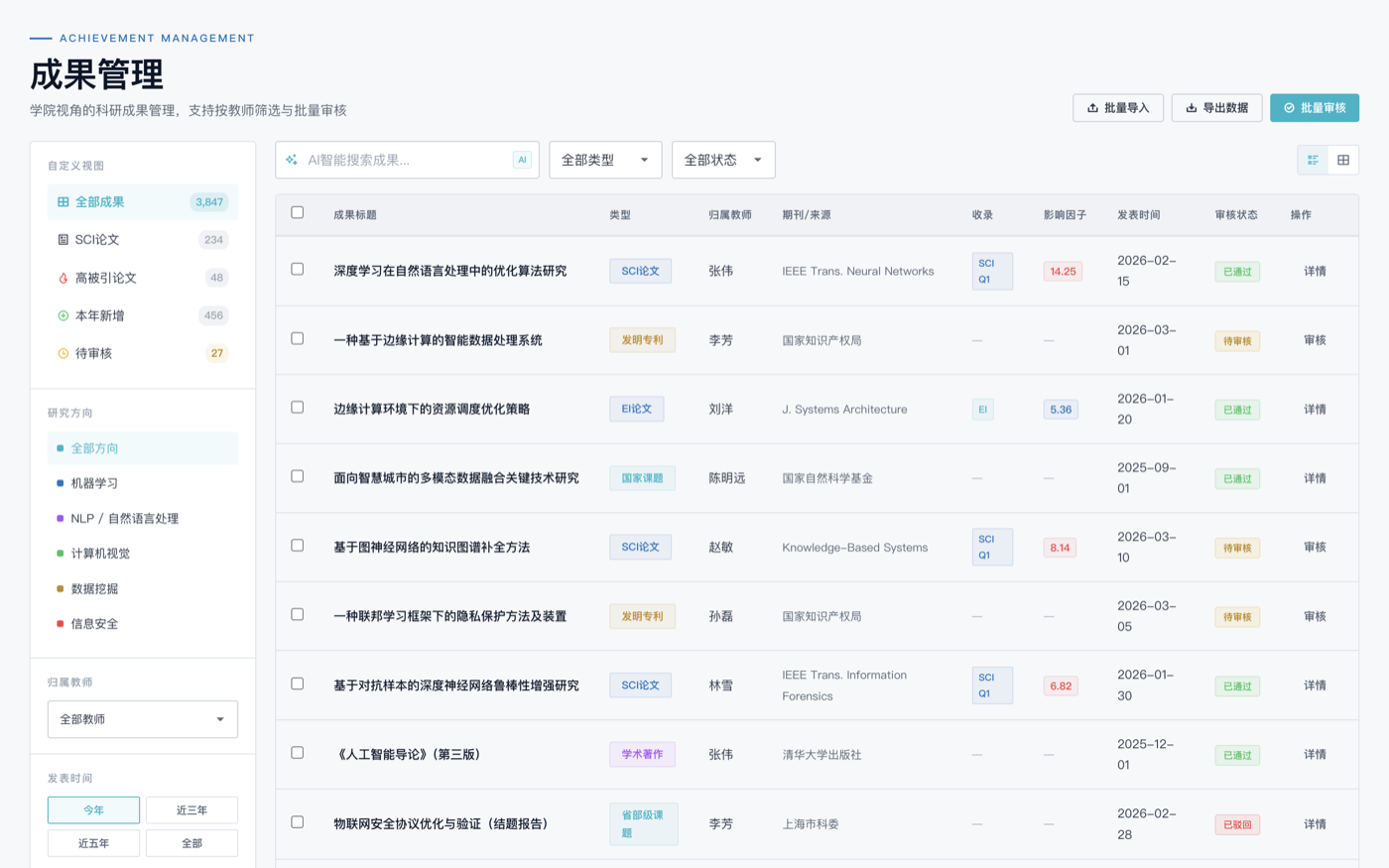The height and width of the screenshot is (868, 1389).
Task: Click 审核 for 李芳's patent entry
Action: click(x=1315, y=339)
